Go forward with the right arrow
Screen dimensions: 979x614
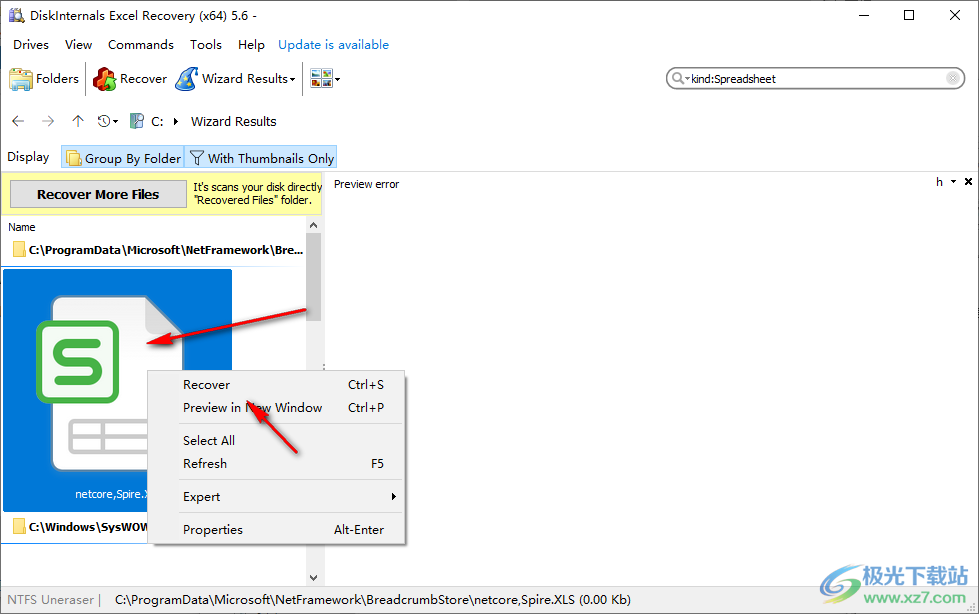click(48, 121)
